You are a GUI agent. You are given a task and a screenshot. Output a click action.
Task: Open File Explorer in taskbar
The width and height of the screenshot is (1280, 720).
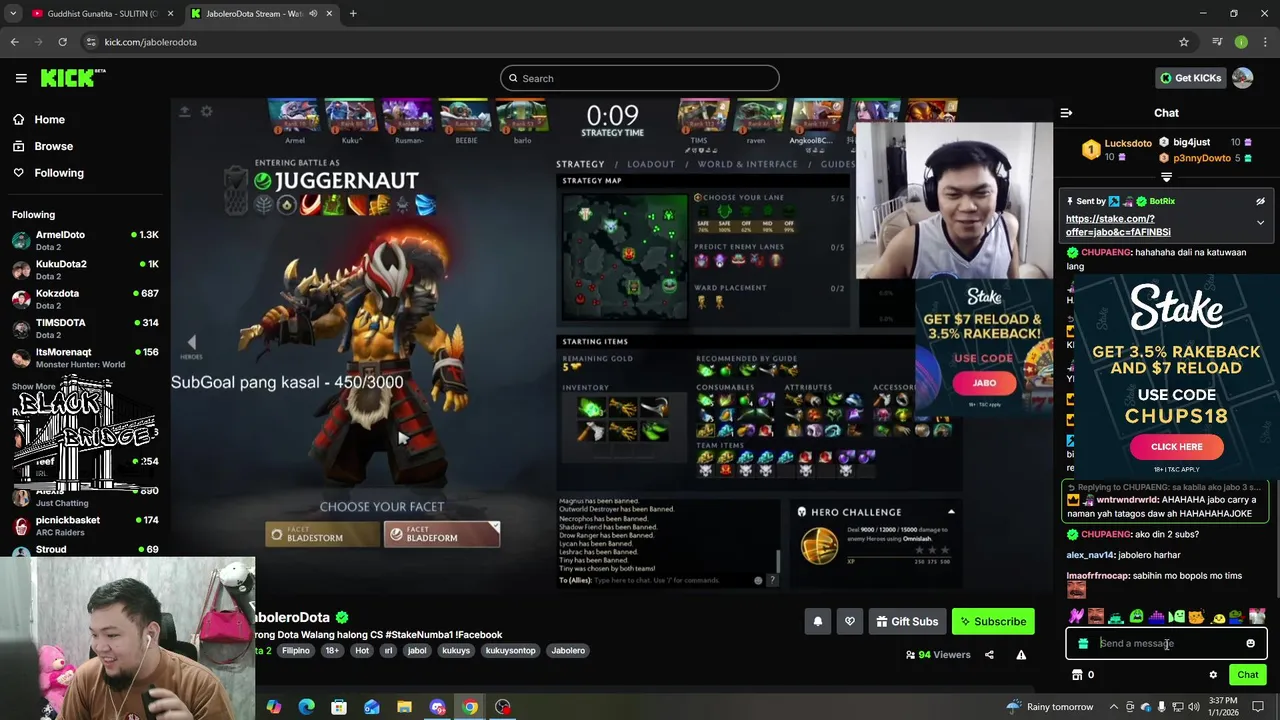click(404, 707)
